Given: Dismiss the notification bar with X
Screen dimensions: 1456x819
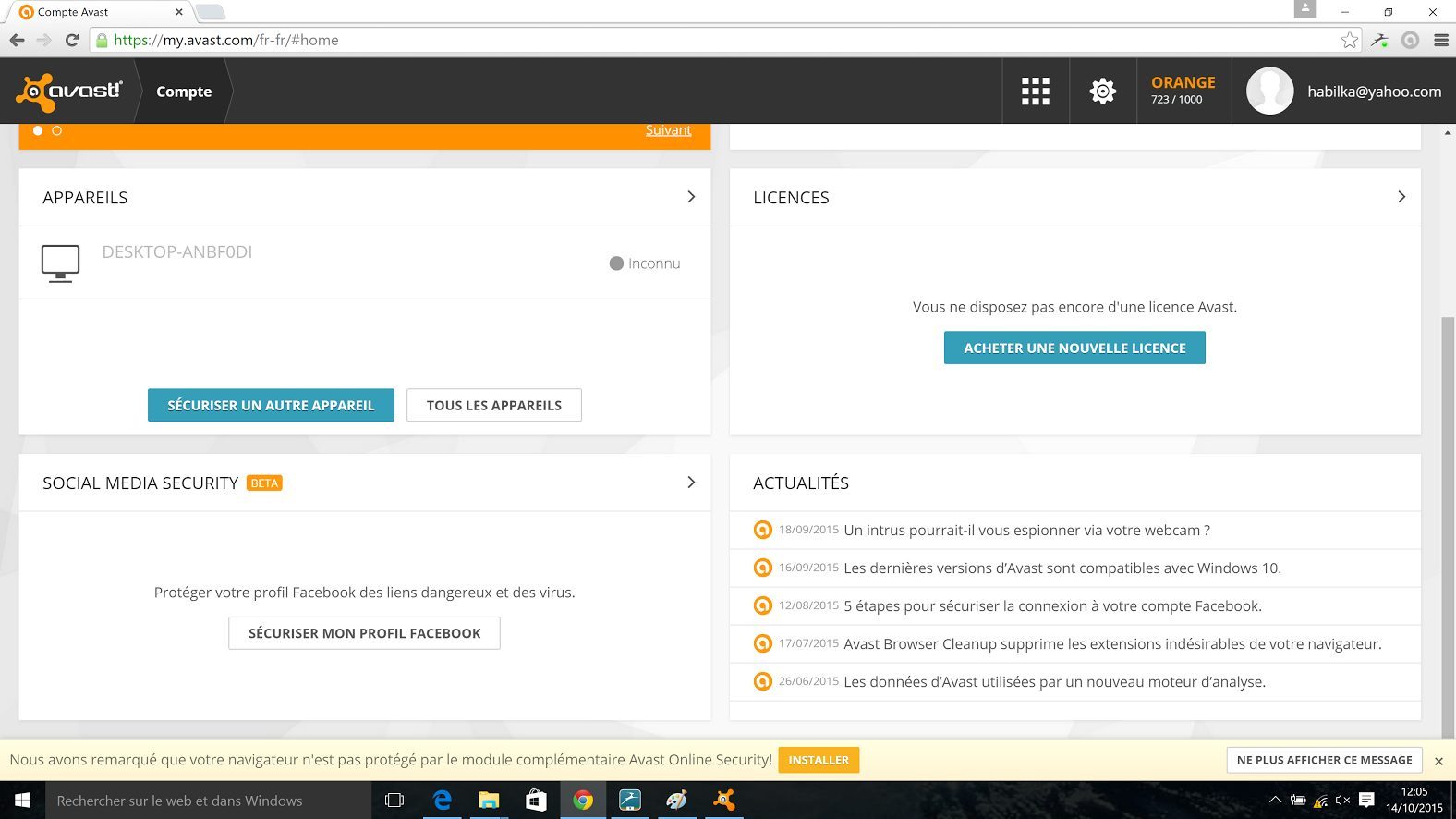Looking at the screenshot, I should click(x=1438, y=761).
